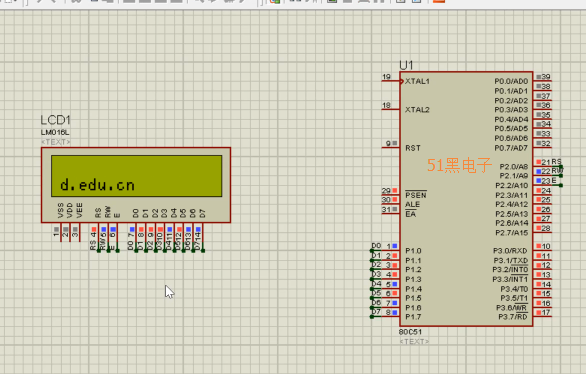The image size is (586, 374).
Task: Click the RS terminal on P2.0 pin 21
Action: pyautogui.click(x=556, y=161)
